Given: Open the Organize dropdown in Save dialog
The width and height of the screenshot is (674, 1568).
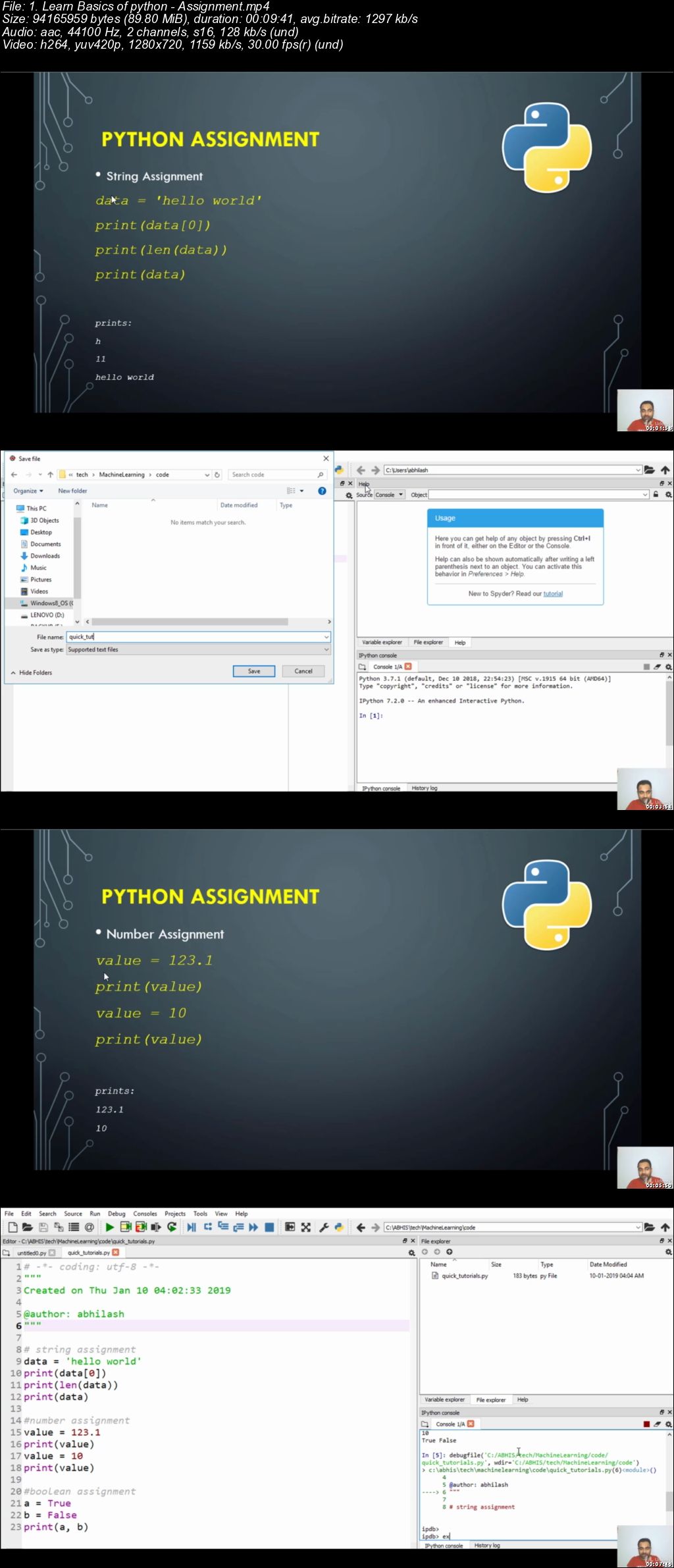Looking at the screenshot, I should click(28, 491).
